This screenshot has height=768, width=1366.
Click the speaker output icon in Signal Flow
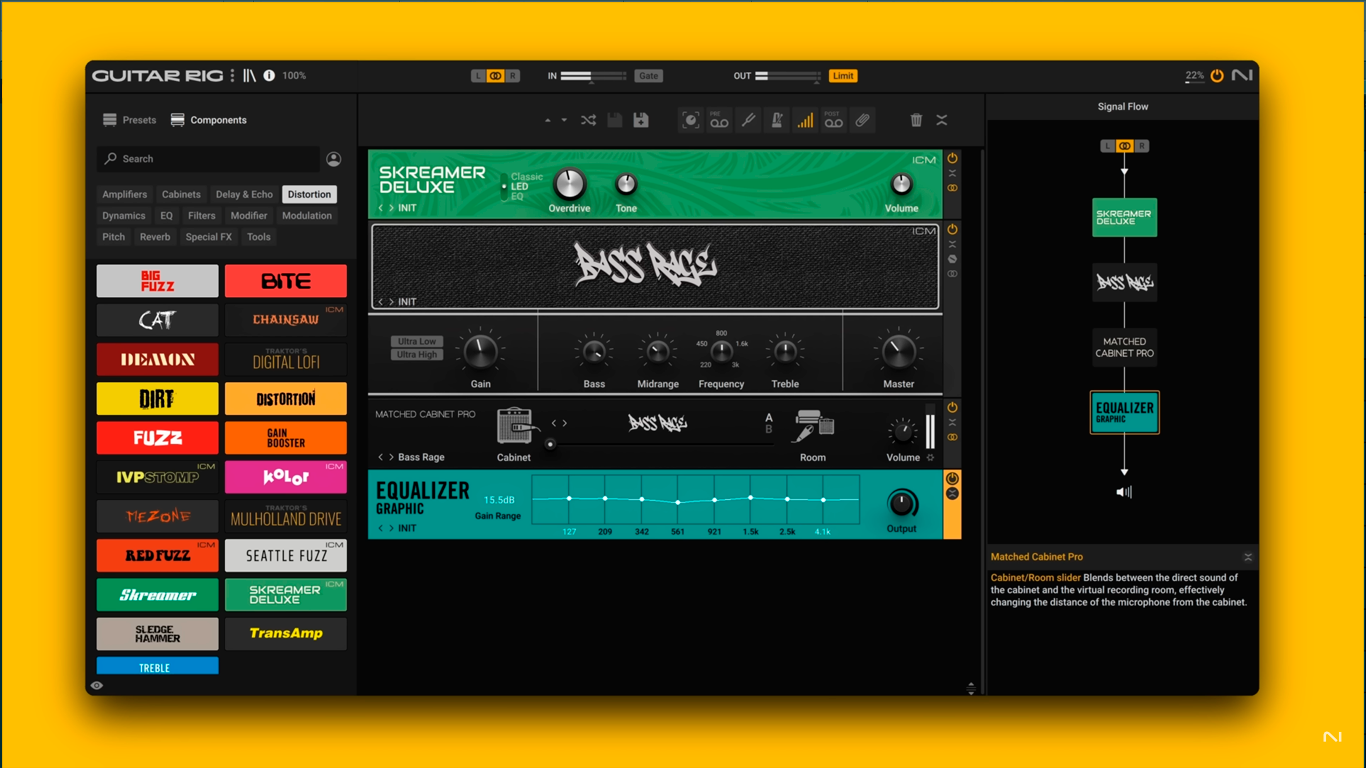coord(1124,492)
